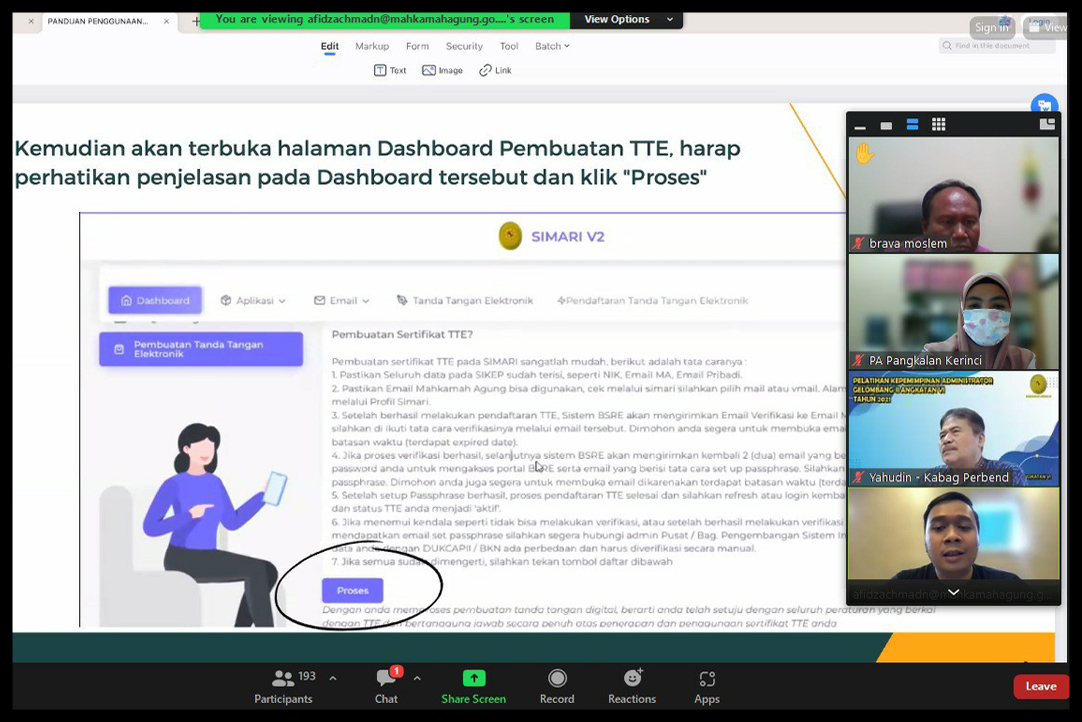Screen dimensions: 1082x722
Task: Collapse the video strip with the down chevron
Action: (953, 589)
